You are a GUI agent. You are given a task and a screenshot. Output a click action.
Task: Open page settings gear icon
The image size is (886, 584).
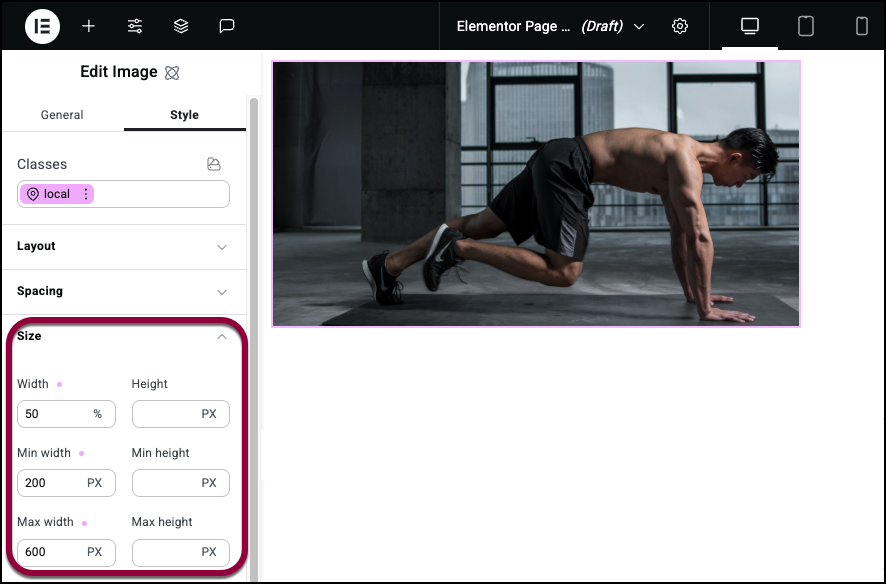click(x=680, y=26)
